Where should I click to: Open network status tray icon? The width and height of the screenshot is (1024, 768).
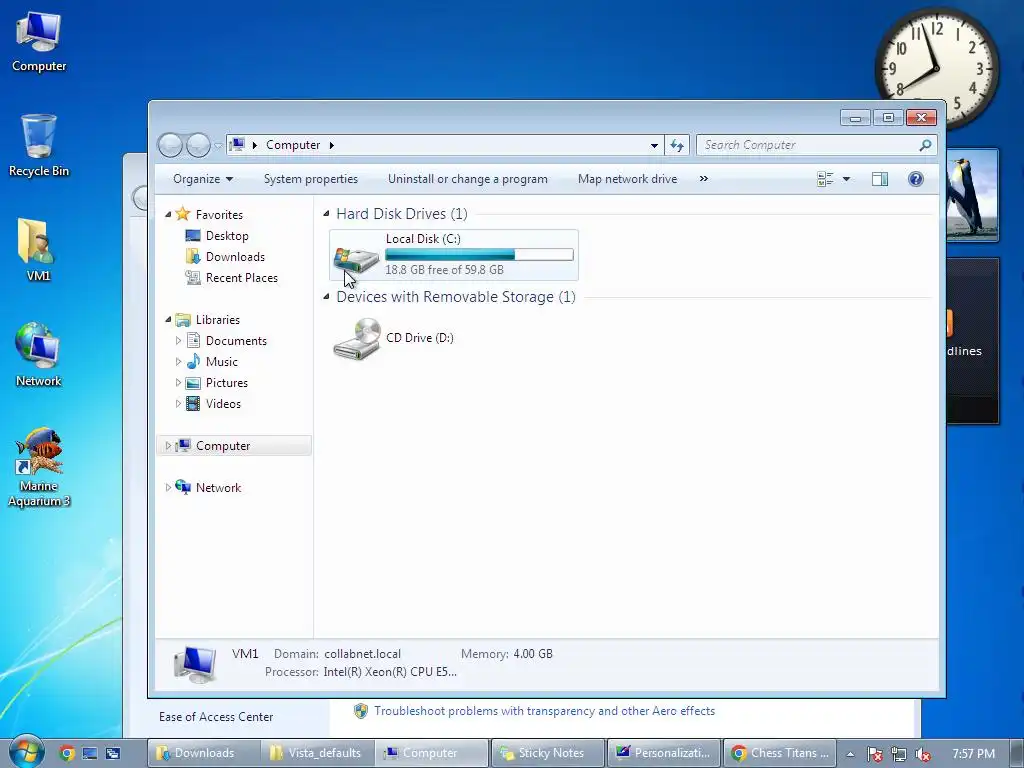point(899,754)
